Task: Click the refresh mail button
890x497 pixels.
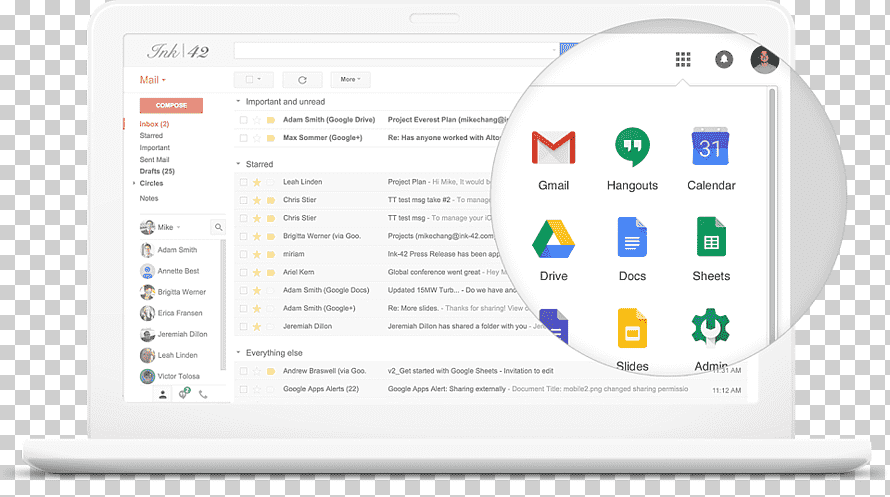Action: click(302, 80)
